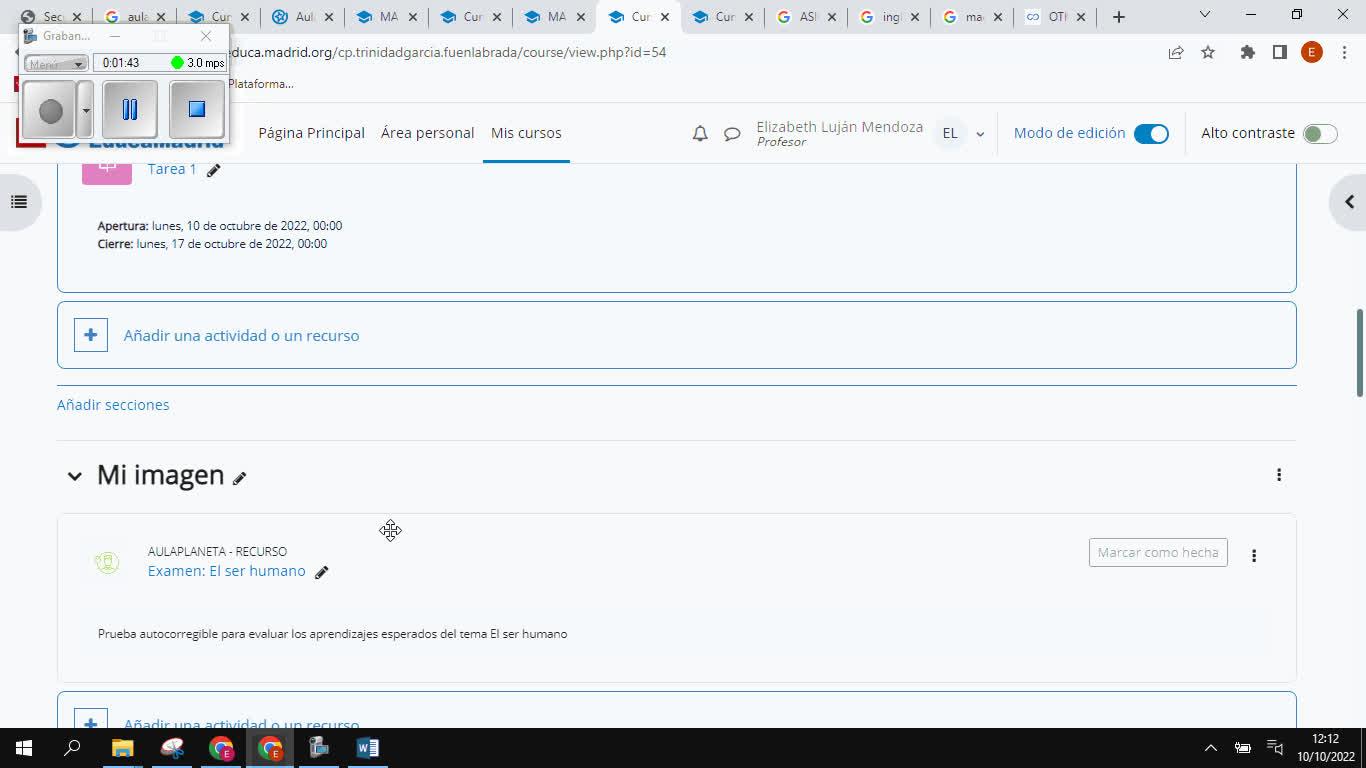Open Windows taskbar search
The height and width of the screenshot is (768, 1366).
(72, 748)
